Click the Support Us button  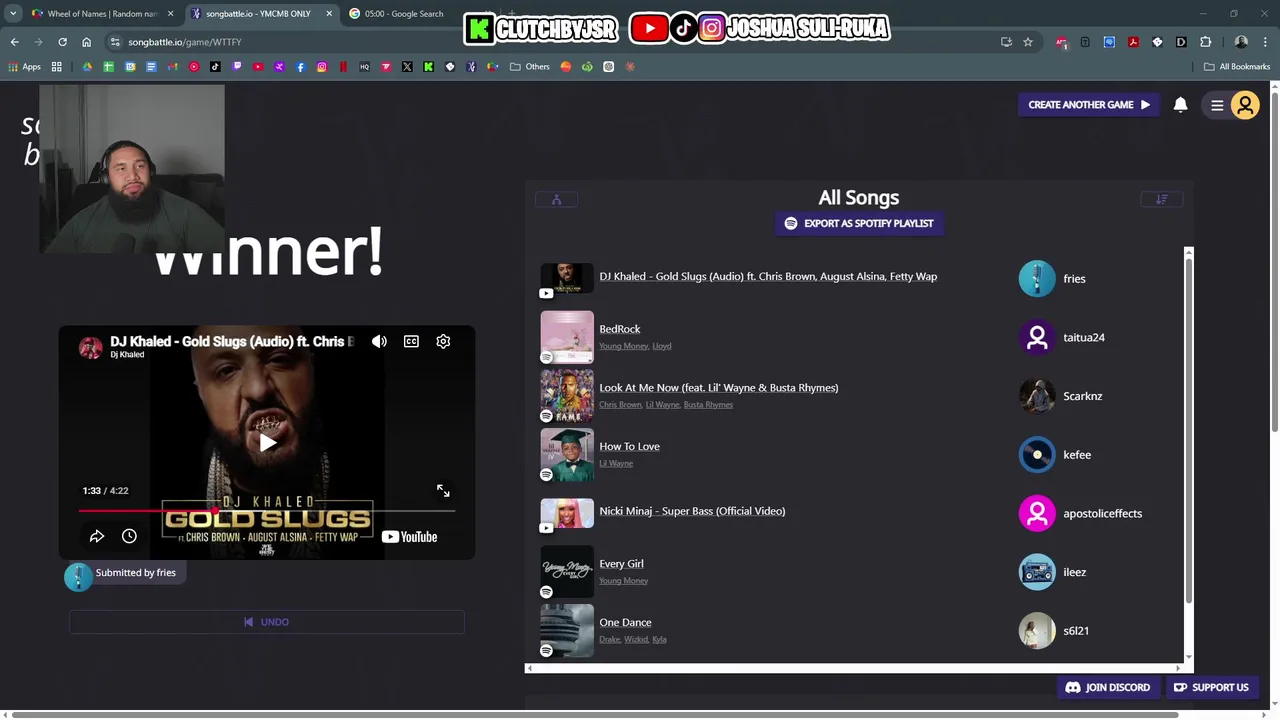point(1211,688)
